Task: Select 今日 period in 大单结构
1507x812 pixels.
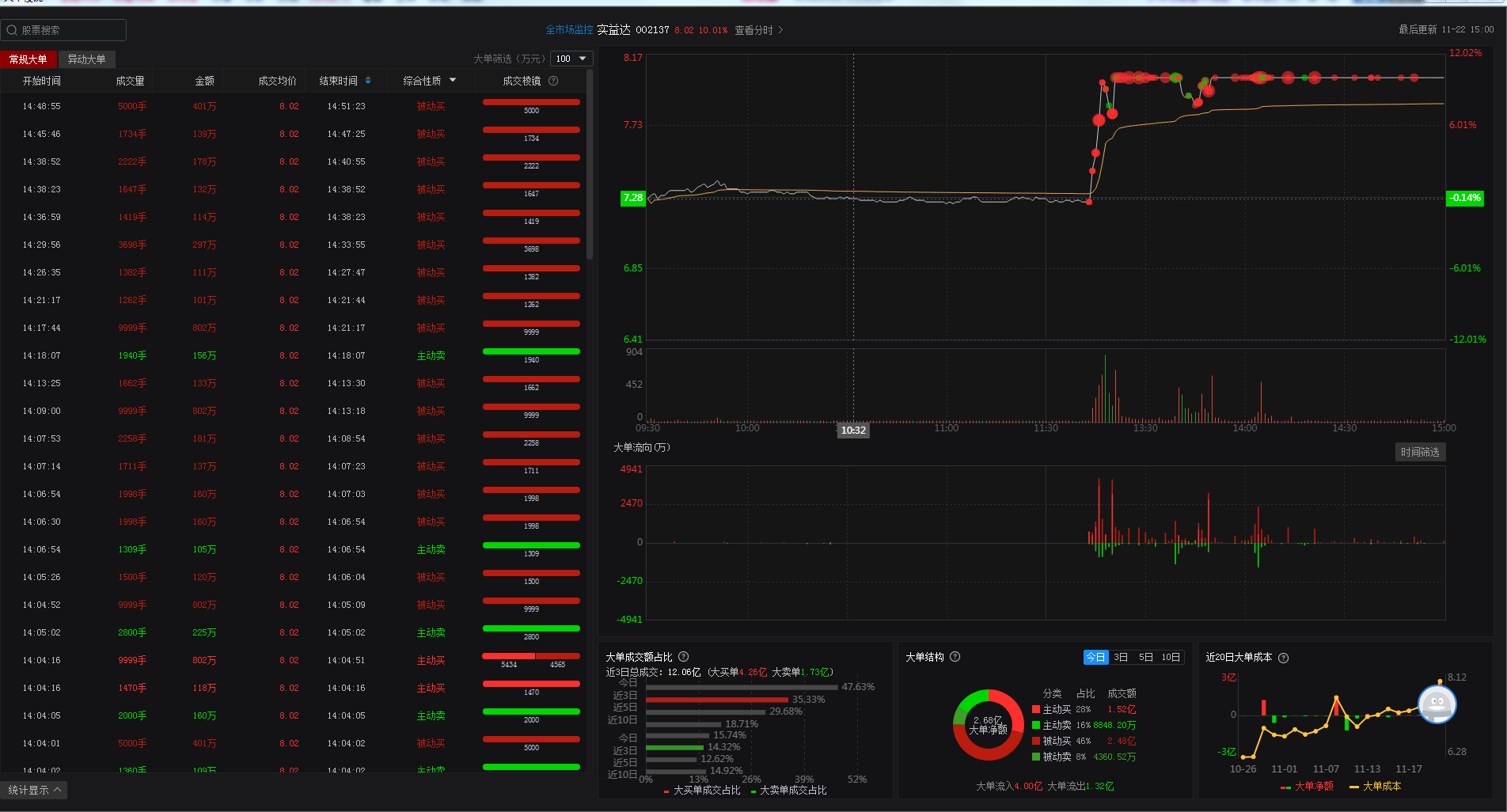Action: 1095,657
